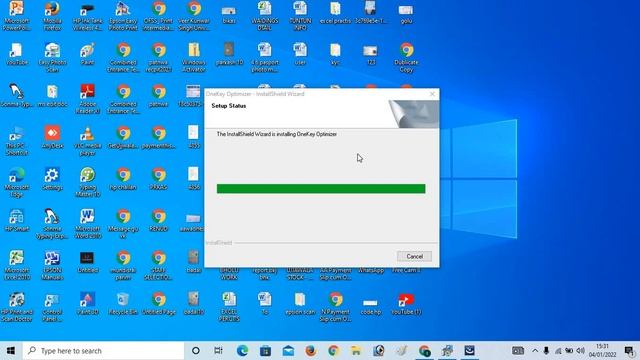Open the notification center icon
Viewport: 640px width, 360px height.
(629, 351)
